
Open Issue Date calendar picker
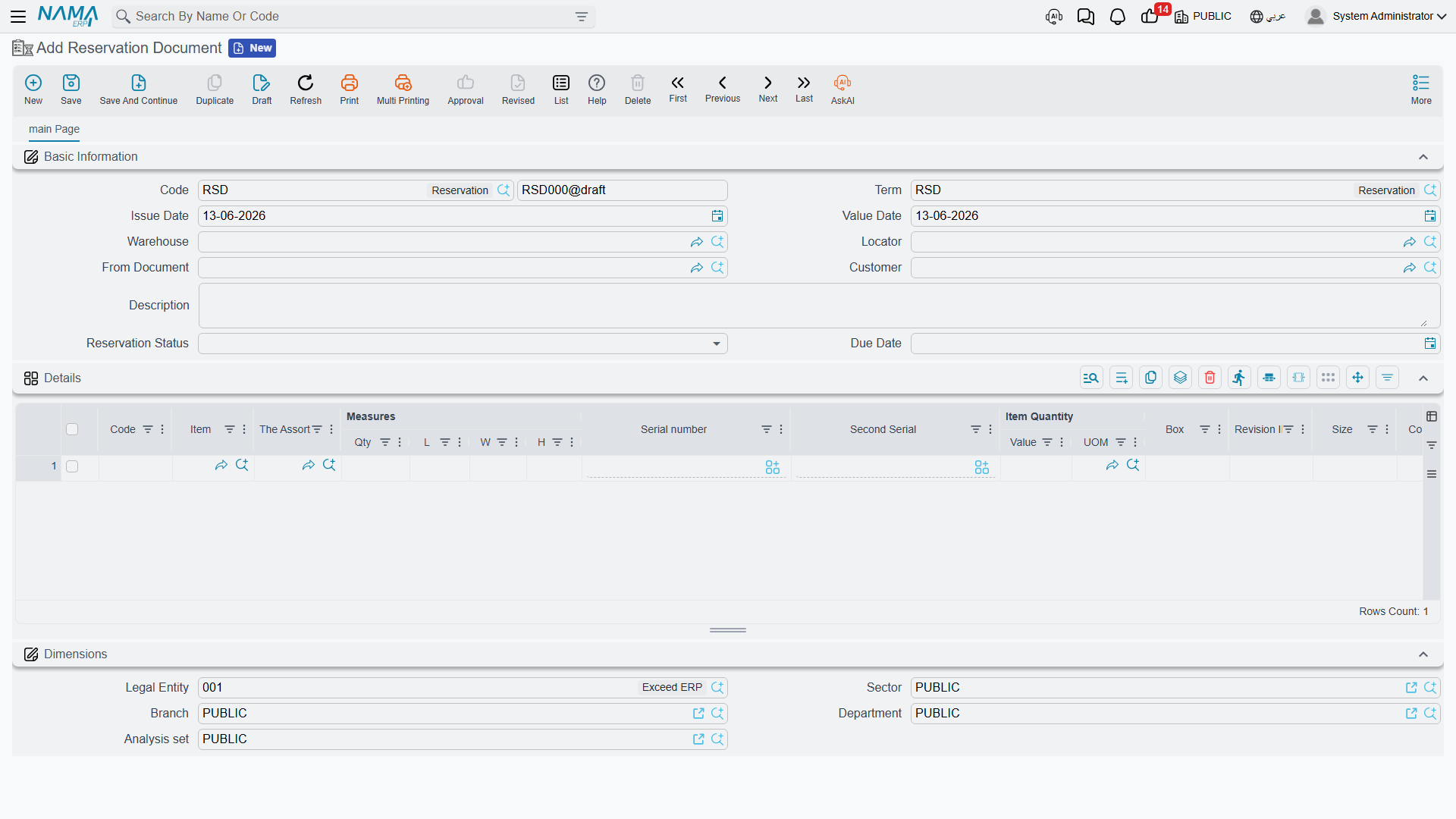[x=717, y=216]
